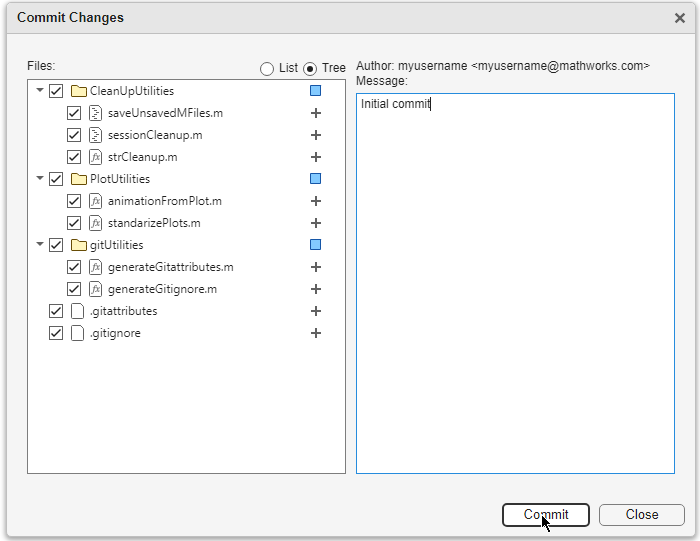Click the Close button

641,515
